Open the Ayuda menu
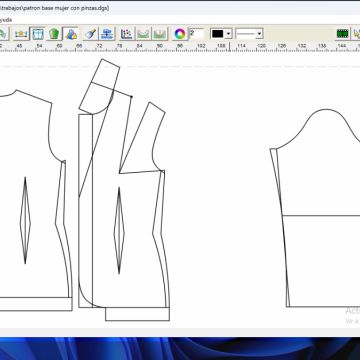This screenshot has height=360, width=360. point(6,20)
